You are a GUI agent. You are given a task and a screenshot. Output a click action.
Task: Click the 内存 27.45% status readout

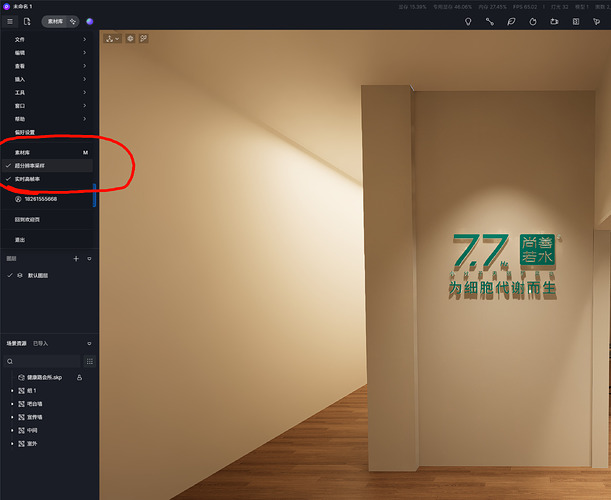(x=493, y=7)
